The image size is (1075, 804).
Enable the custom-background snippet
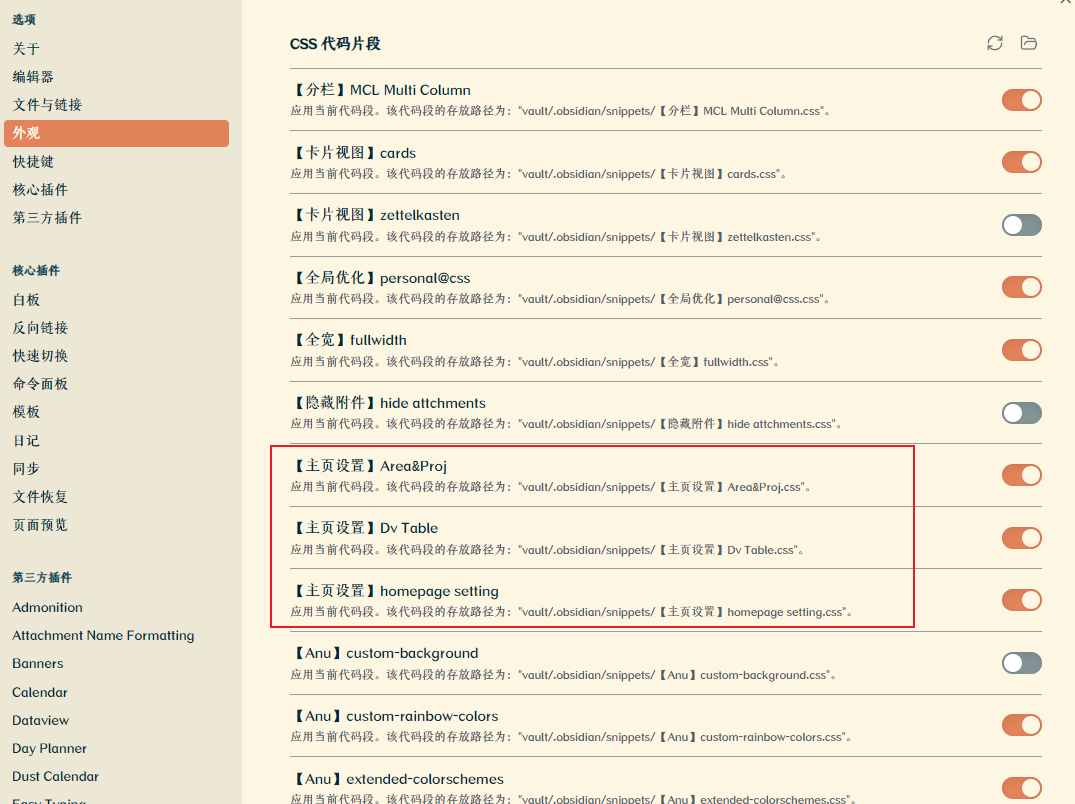coord(1022,663)
